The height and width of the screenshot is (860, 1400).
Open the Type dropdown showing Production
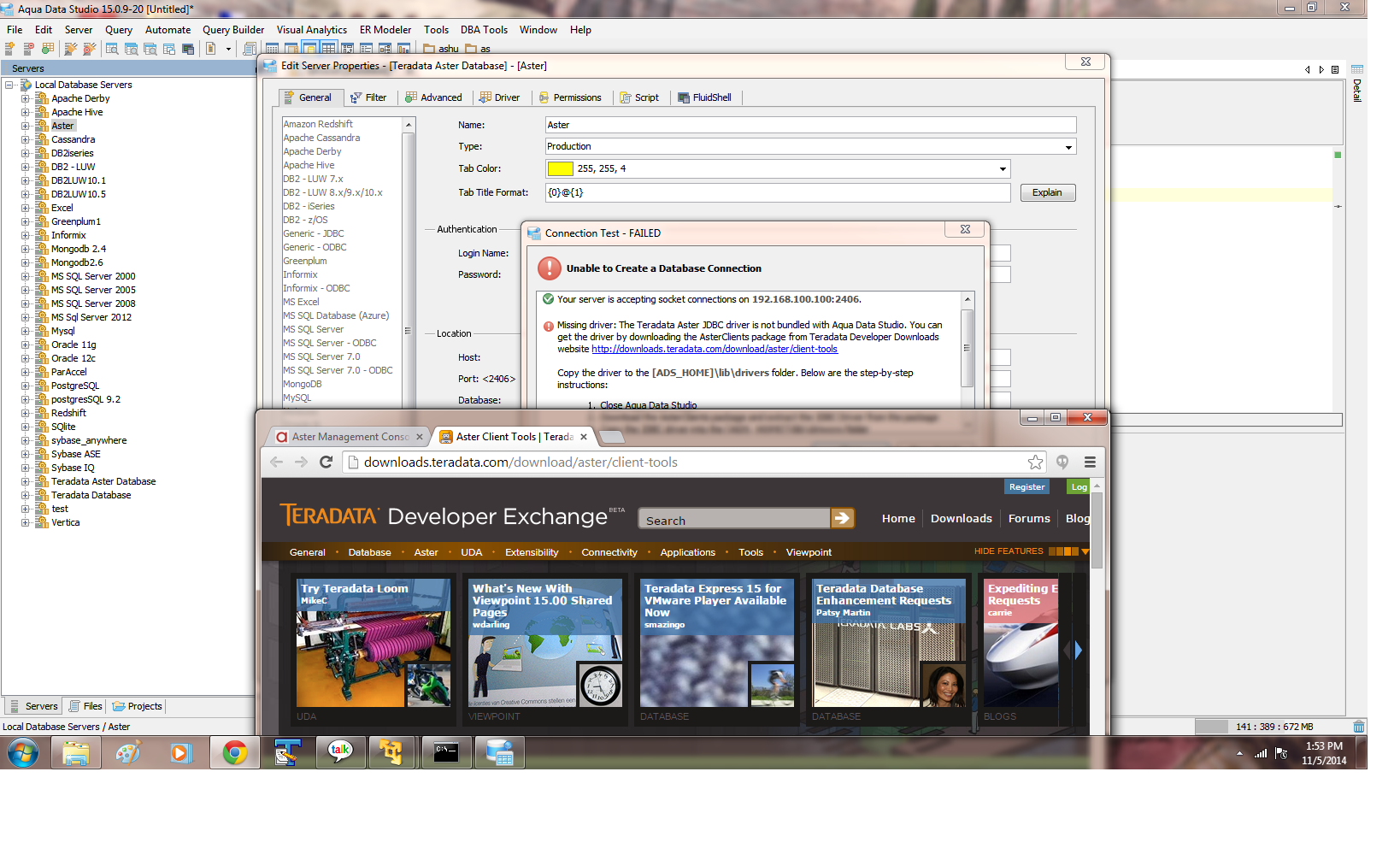tap(1068, 147)
